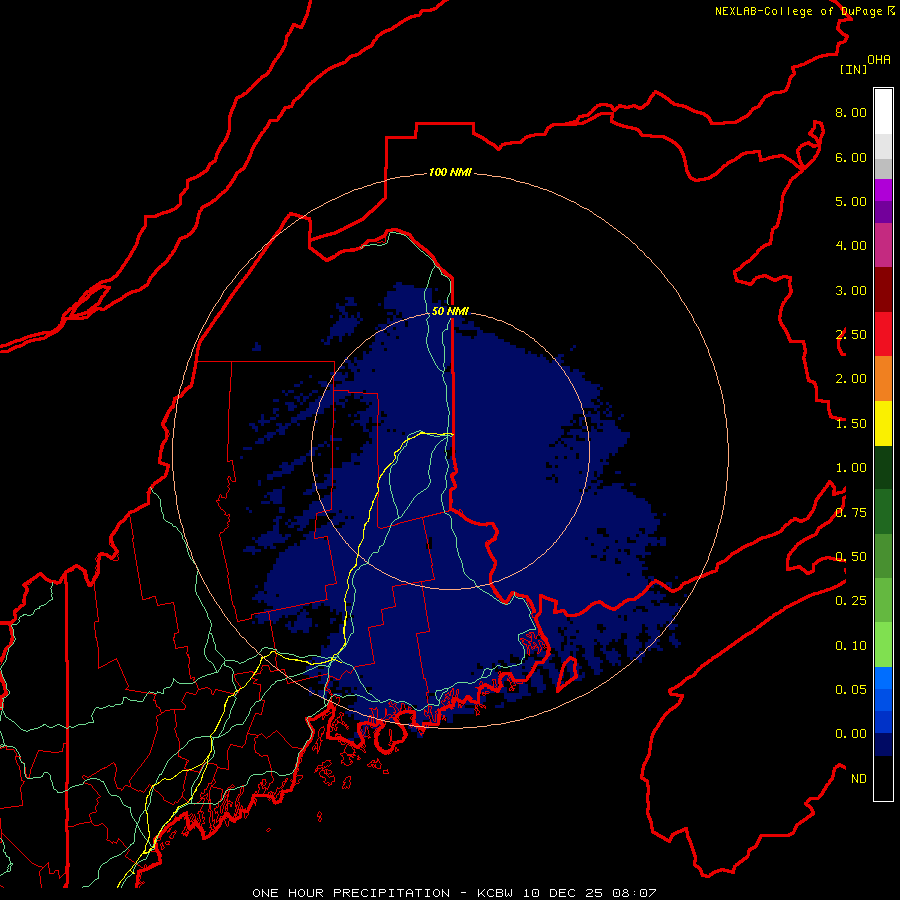Select the 0.10 legend value
Screen dimensions: 900x900
point(851,646)
